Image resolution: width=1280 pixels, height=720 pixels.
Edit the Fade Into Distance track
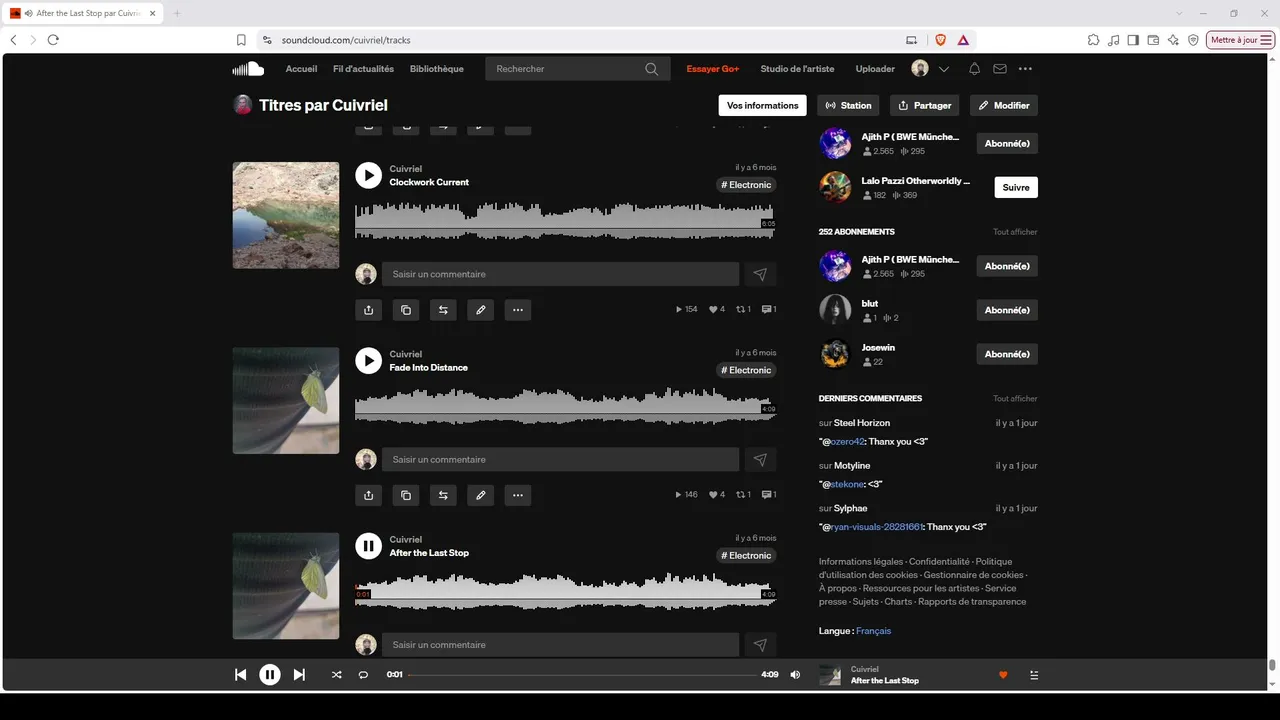click(x=480, y=495)
